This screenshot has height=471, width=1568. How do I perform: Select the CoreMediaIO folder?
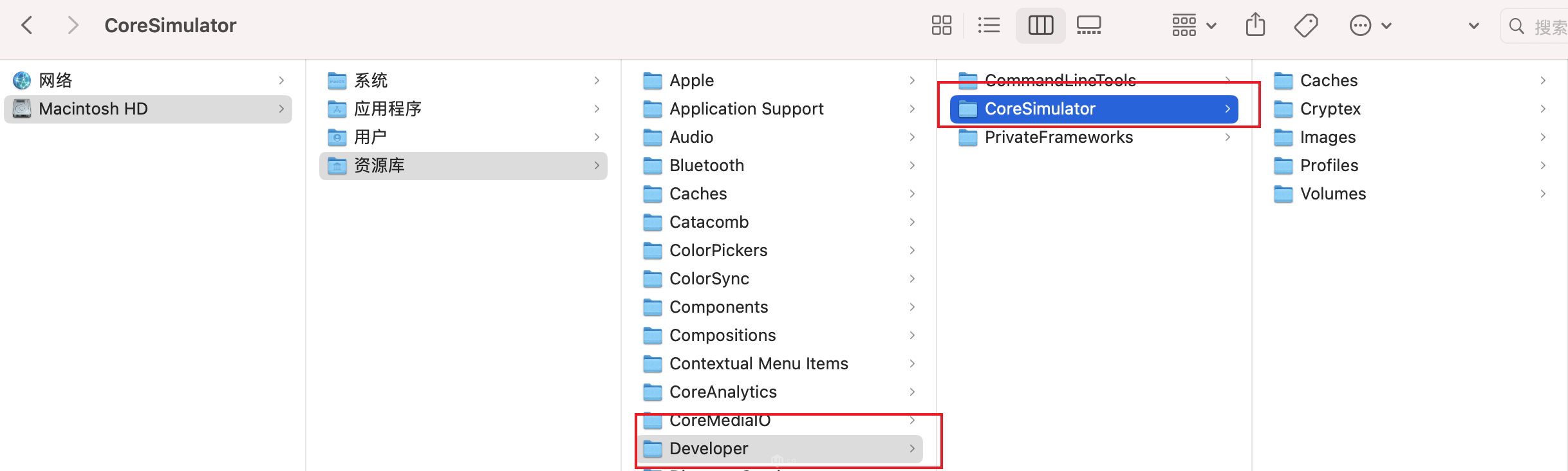pyautogui.click(x=779, y=420)
